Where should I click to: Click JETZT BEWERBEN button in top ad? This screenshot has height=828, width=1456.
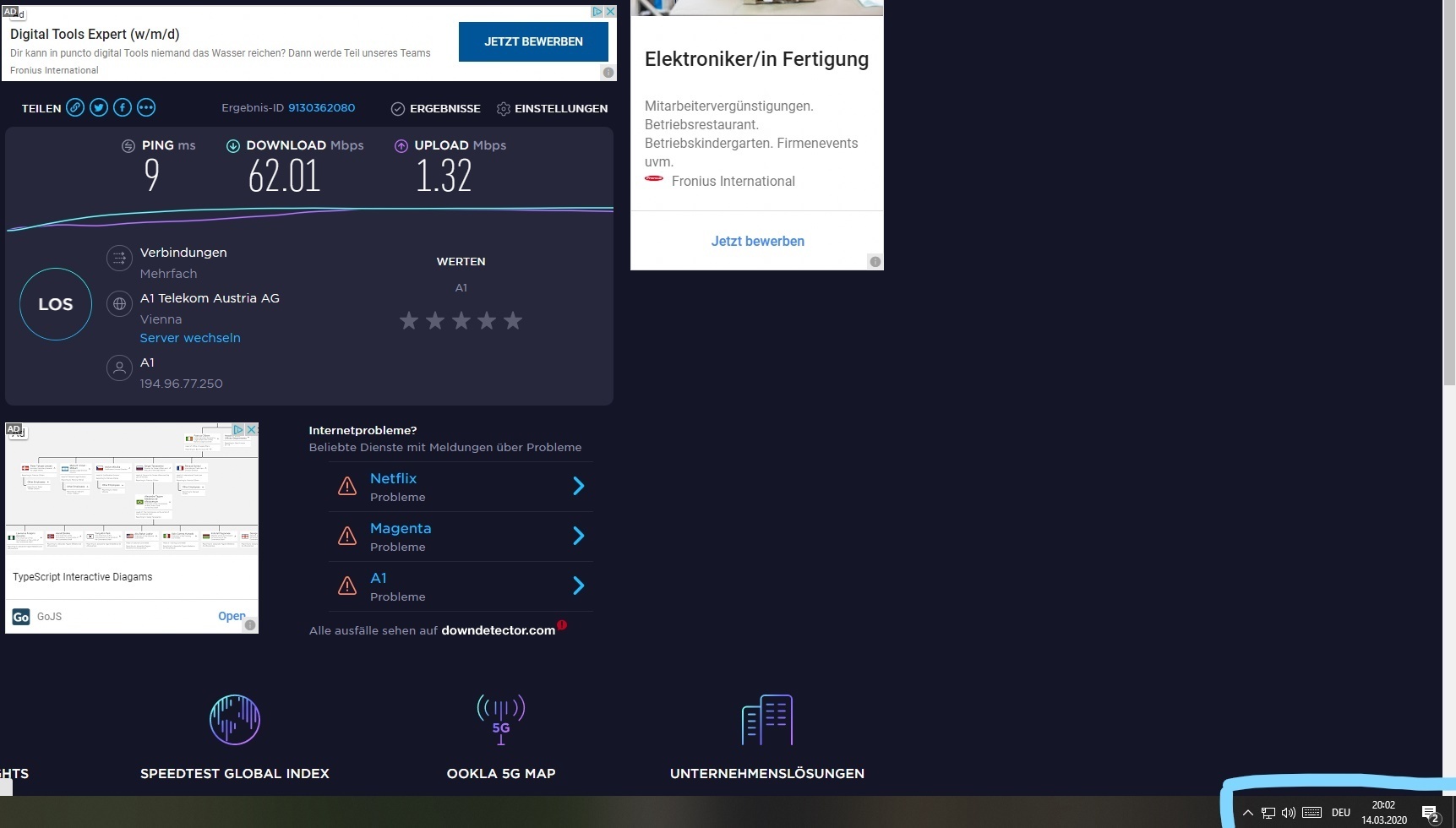click(x=533, y=41)
